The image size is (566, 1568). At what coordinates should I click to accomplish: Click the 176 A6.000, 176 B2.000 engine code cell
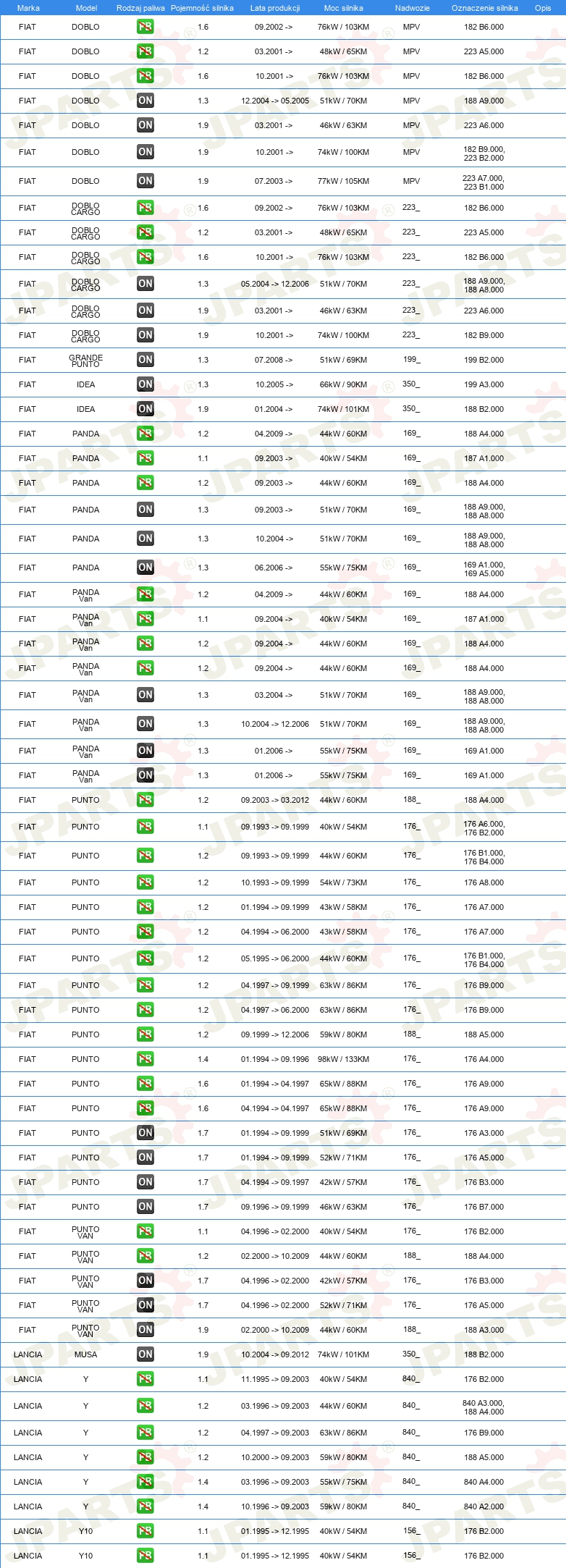[x=484, y=828]
